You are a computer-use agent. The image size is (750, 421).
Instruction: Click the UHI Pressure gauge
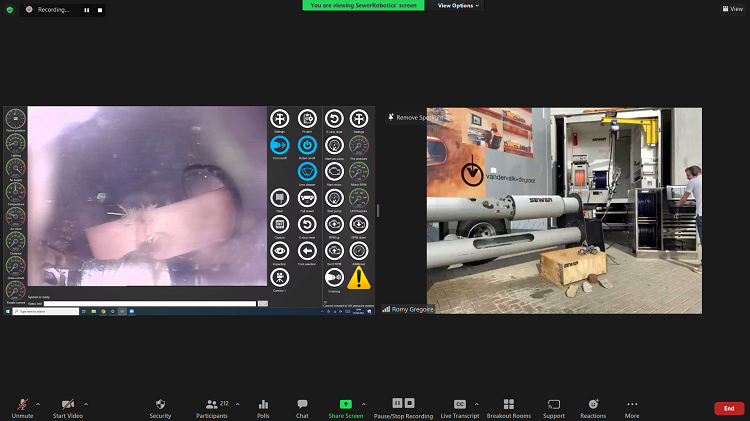point(359,198)
